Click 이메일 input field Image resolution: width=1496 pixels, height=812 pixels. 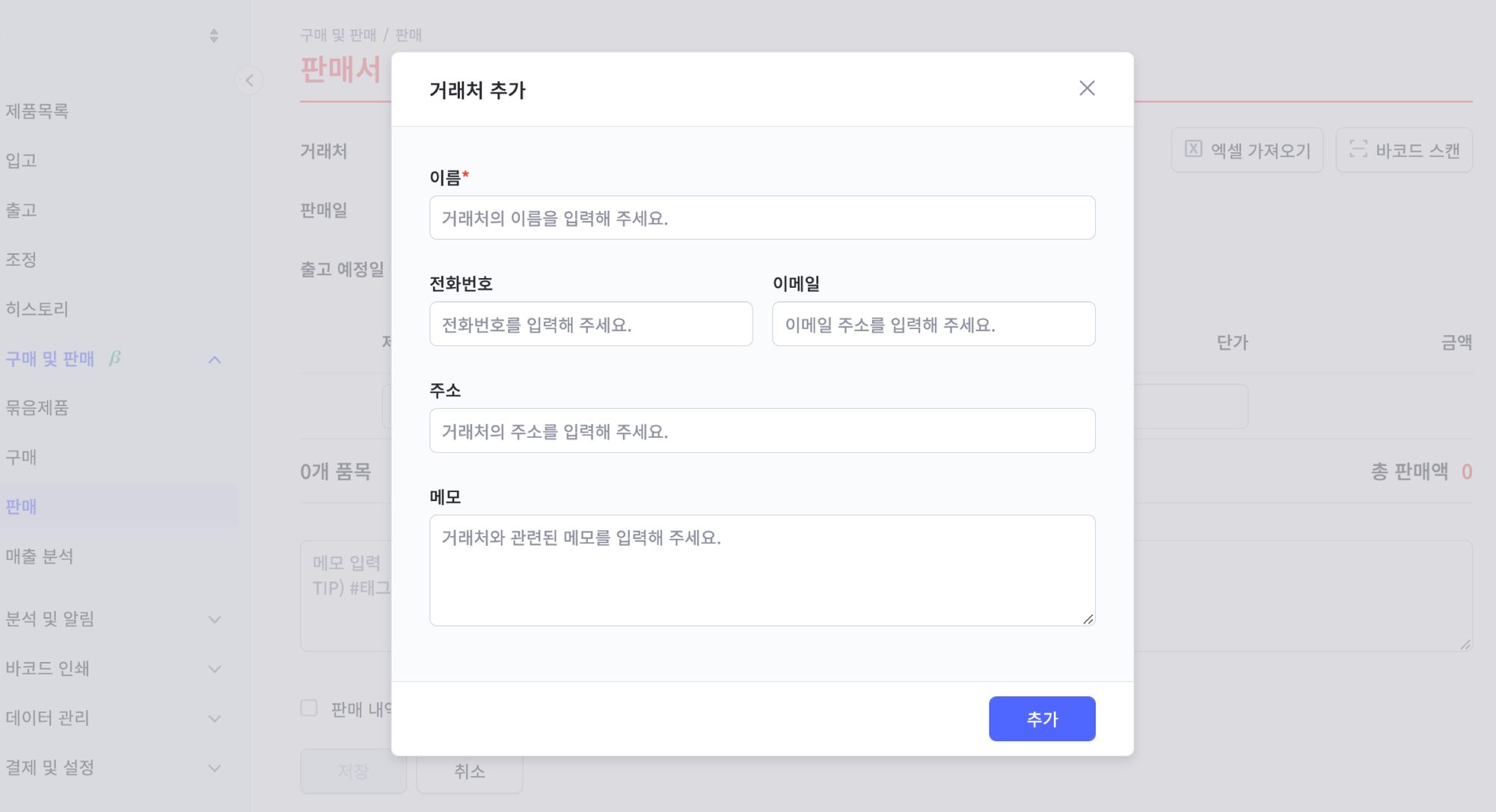(x=933, y=324)
